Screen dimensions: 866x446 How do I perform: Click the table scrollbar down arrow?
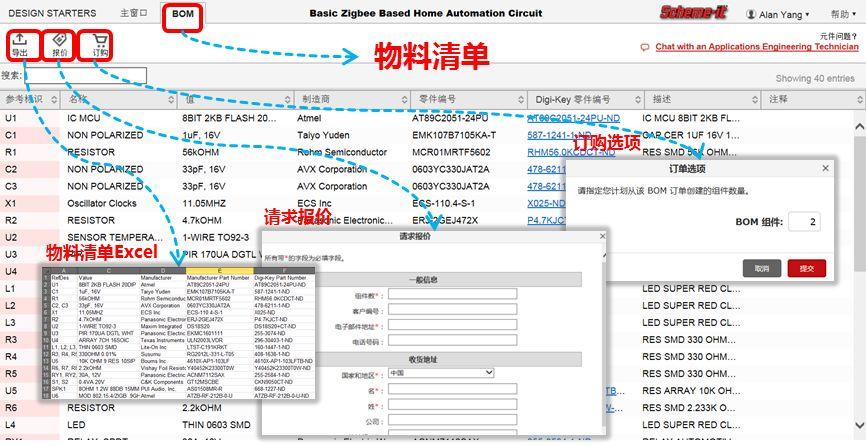(x=860, y=425)
